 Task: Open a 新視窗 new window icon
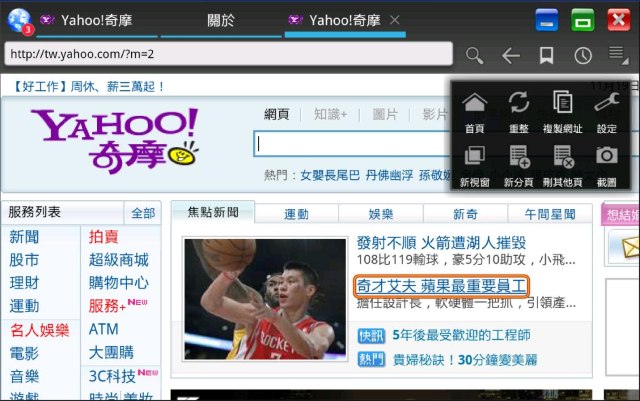(x=475, y=167)
